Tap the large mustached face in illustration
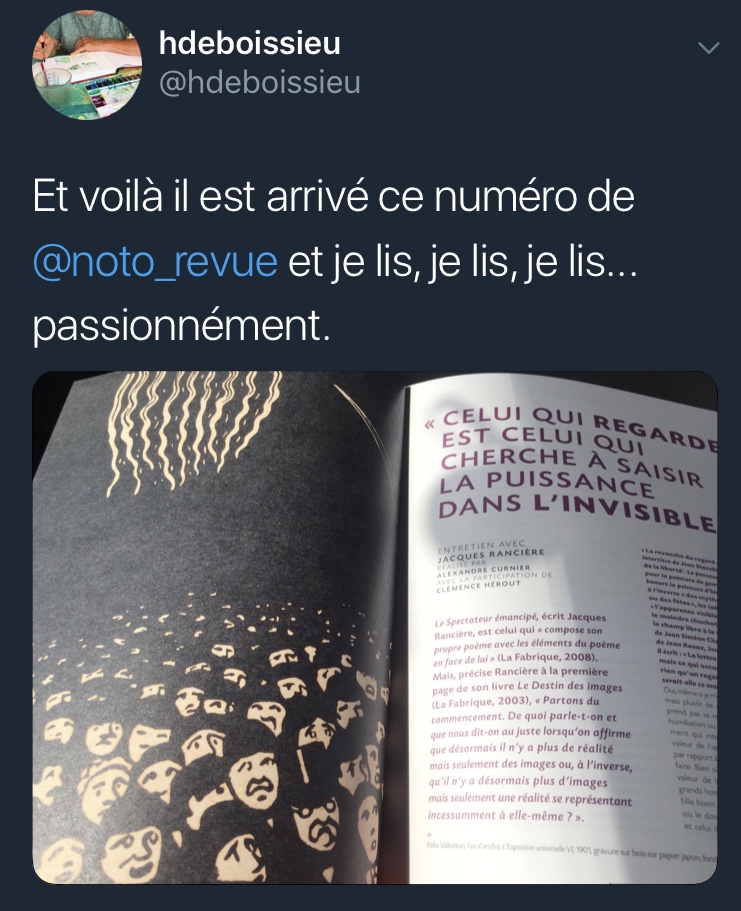The height and width of the screenshot is (911, 741). 256,781
